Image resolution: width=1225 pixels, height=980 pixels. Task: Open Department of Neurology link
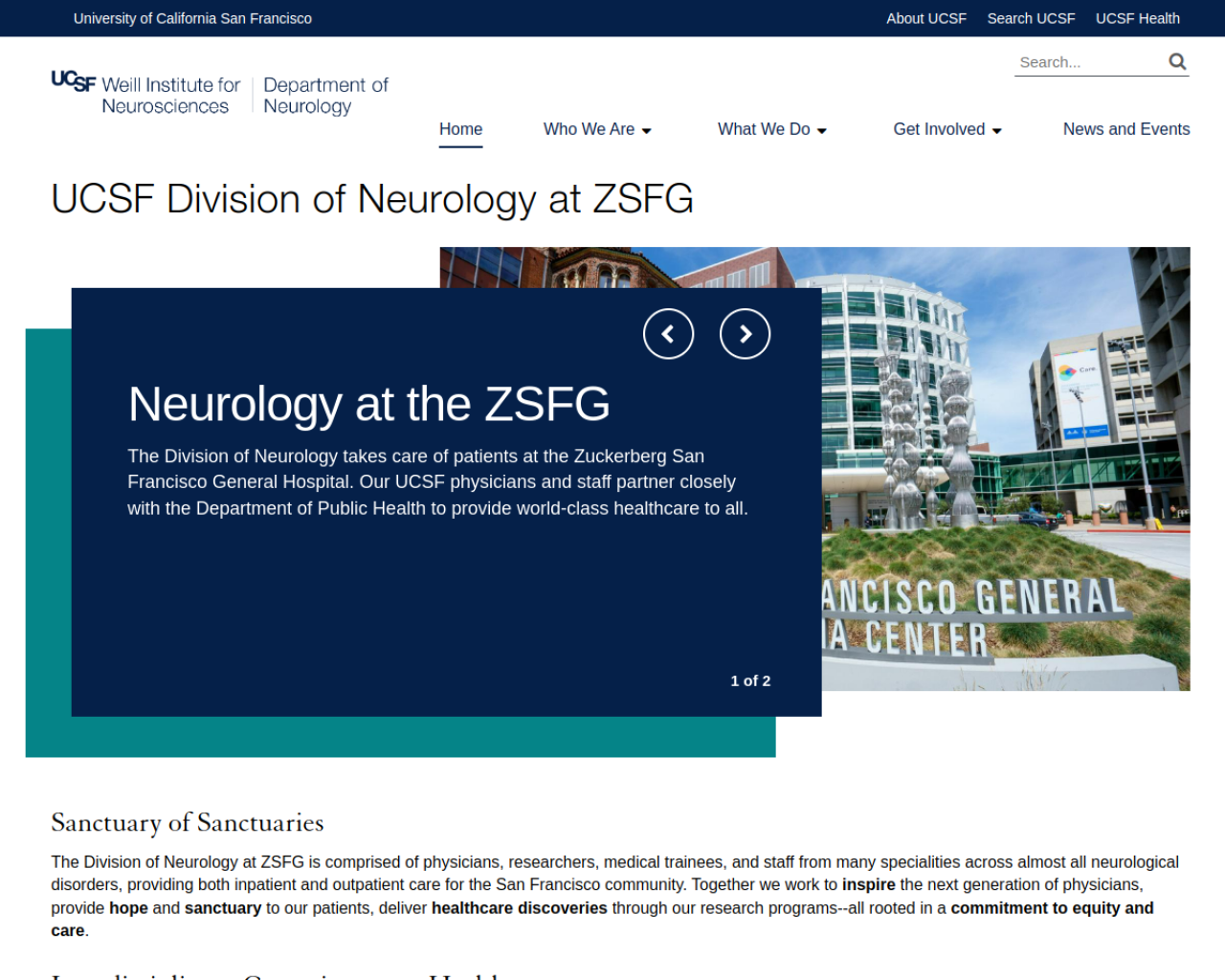coord(325,96)
